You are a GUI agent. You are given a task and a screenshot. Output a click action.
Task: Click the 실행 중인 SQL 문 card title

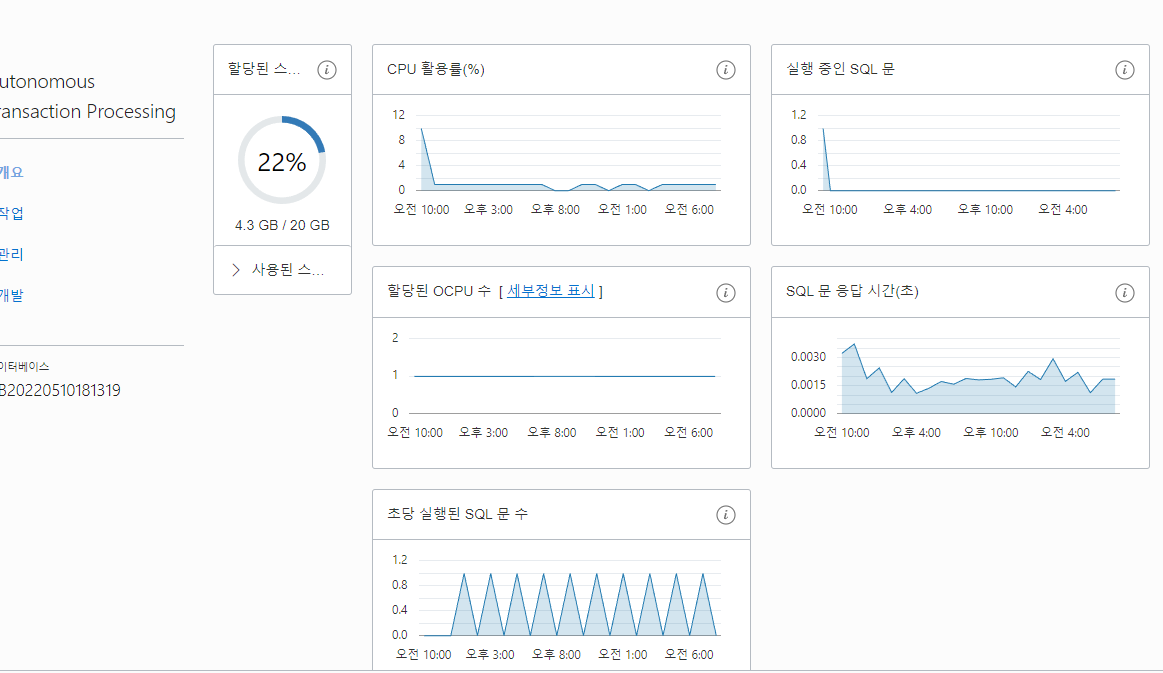(x=840, y=69)
